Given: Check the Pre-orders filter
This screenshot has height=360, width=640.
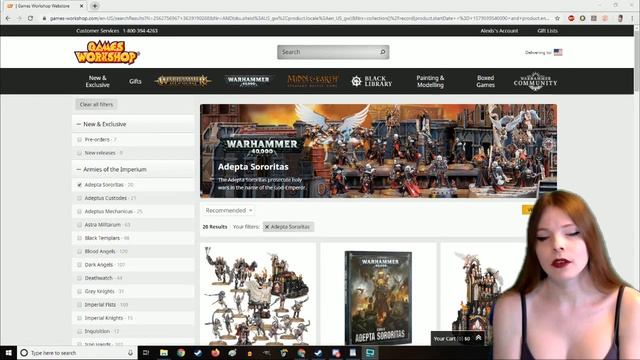Looking at the screenshot, I should [79, 140].
